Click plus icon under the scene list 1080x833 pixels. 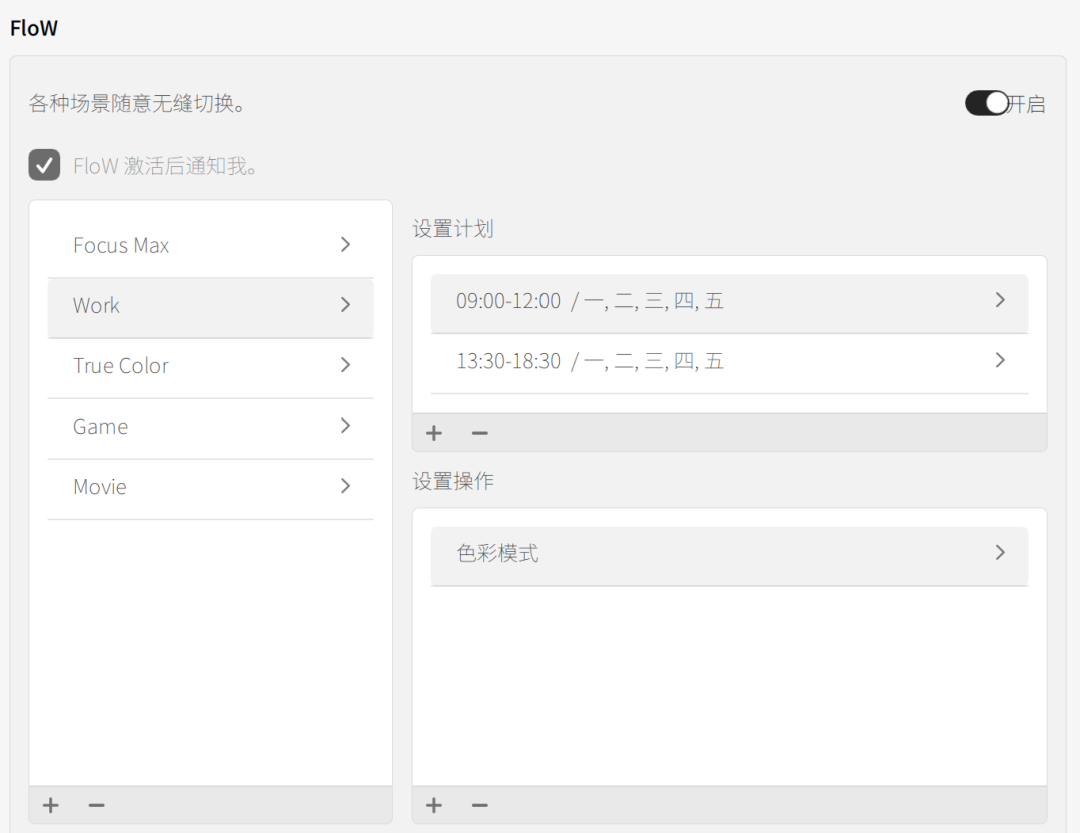51,805
